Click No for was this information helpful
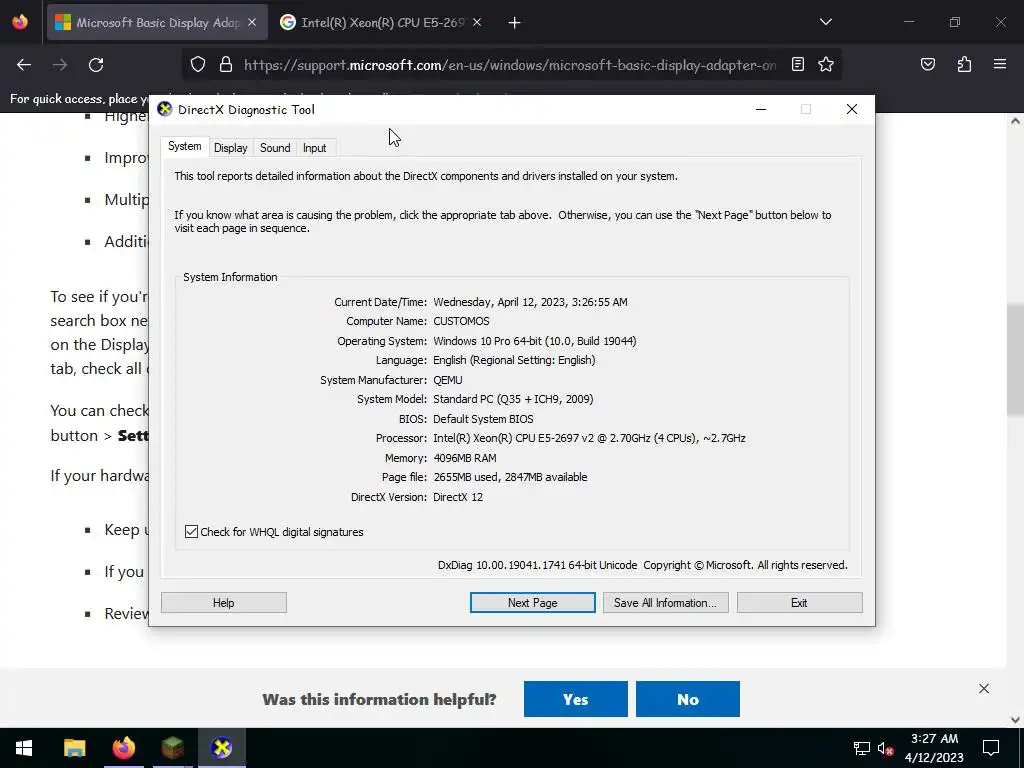The image size is (1024, 768). pos(688,699)
